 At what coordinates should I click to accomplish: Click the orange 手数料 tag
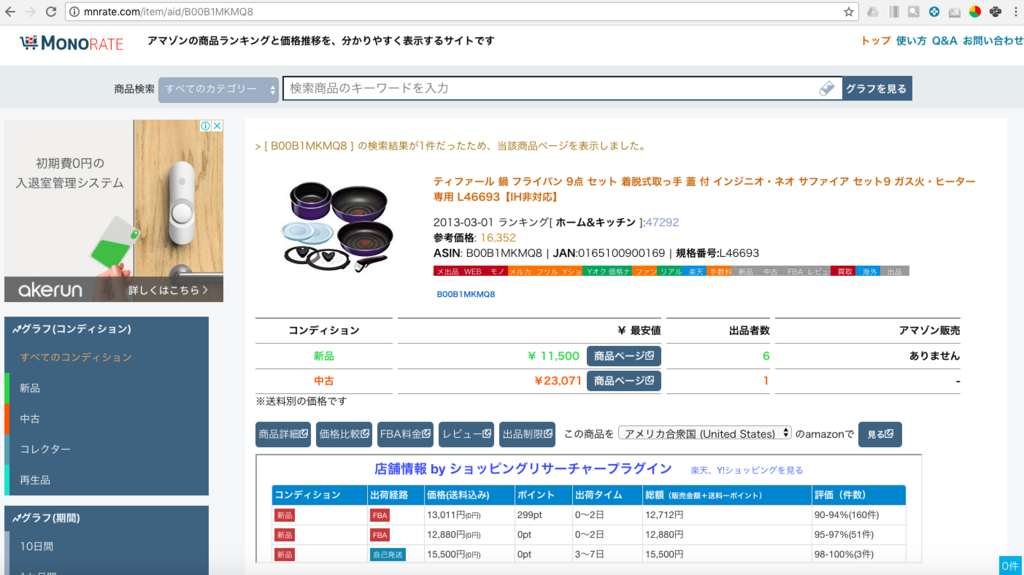tap(719, 271)
